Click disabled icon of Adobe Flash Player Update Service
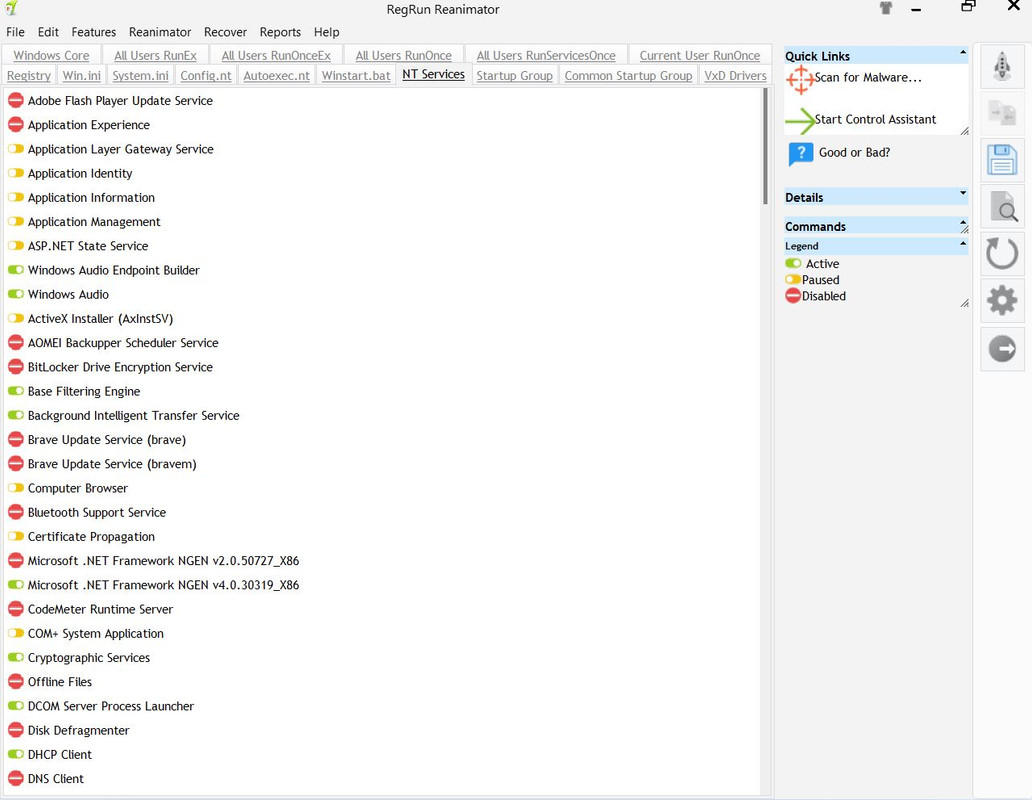This screenshot has height=800, width=1032. tap(16, 101)
